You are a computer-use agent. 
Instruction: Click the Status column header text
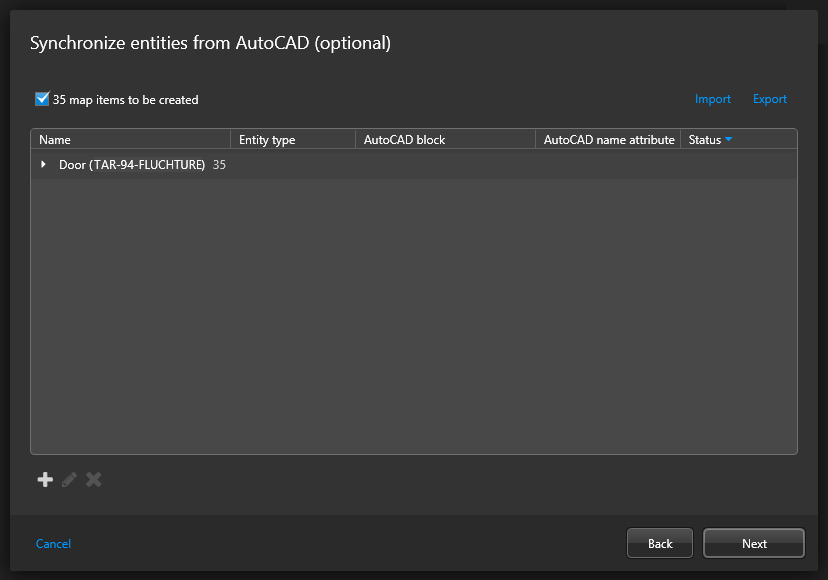click(x=704, y=140)
